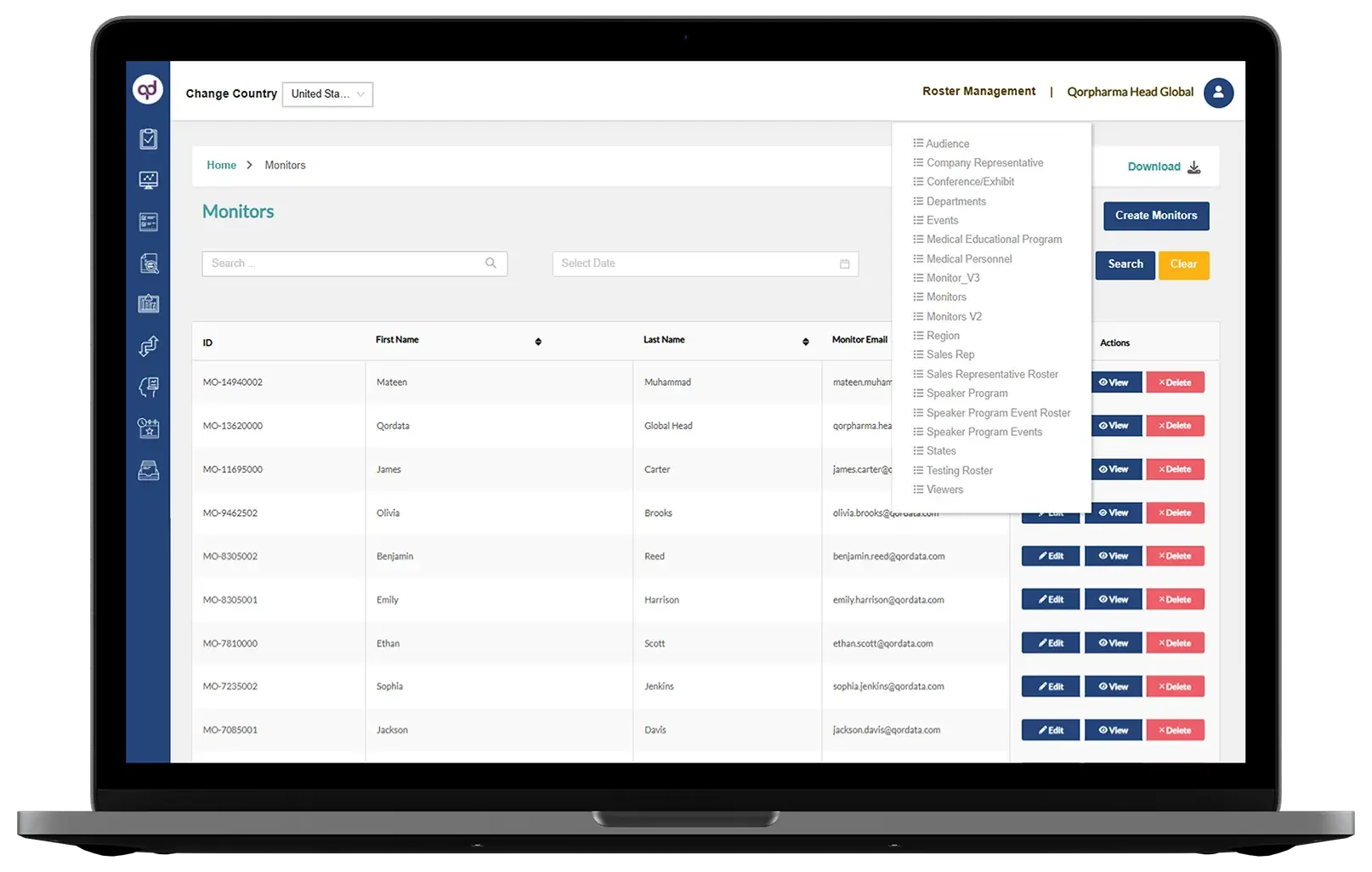1372x872 pixels.
Task: Click ID cell MO-7085001
Action: point(230,730)
